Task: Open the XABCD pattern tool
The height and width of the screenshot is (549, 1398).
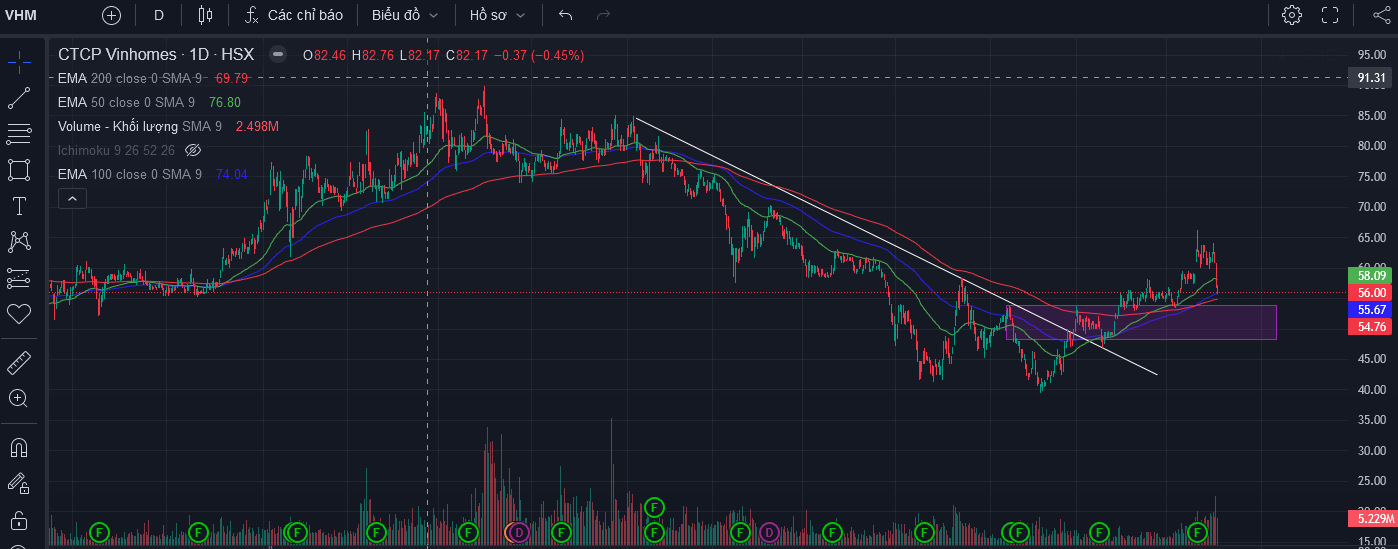Action: (x=18, y=242)
